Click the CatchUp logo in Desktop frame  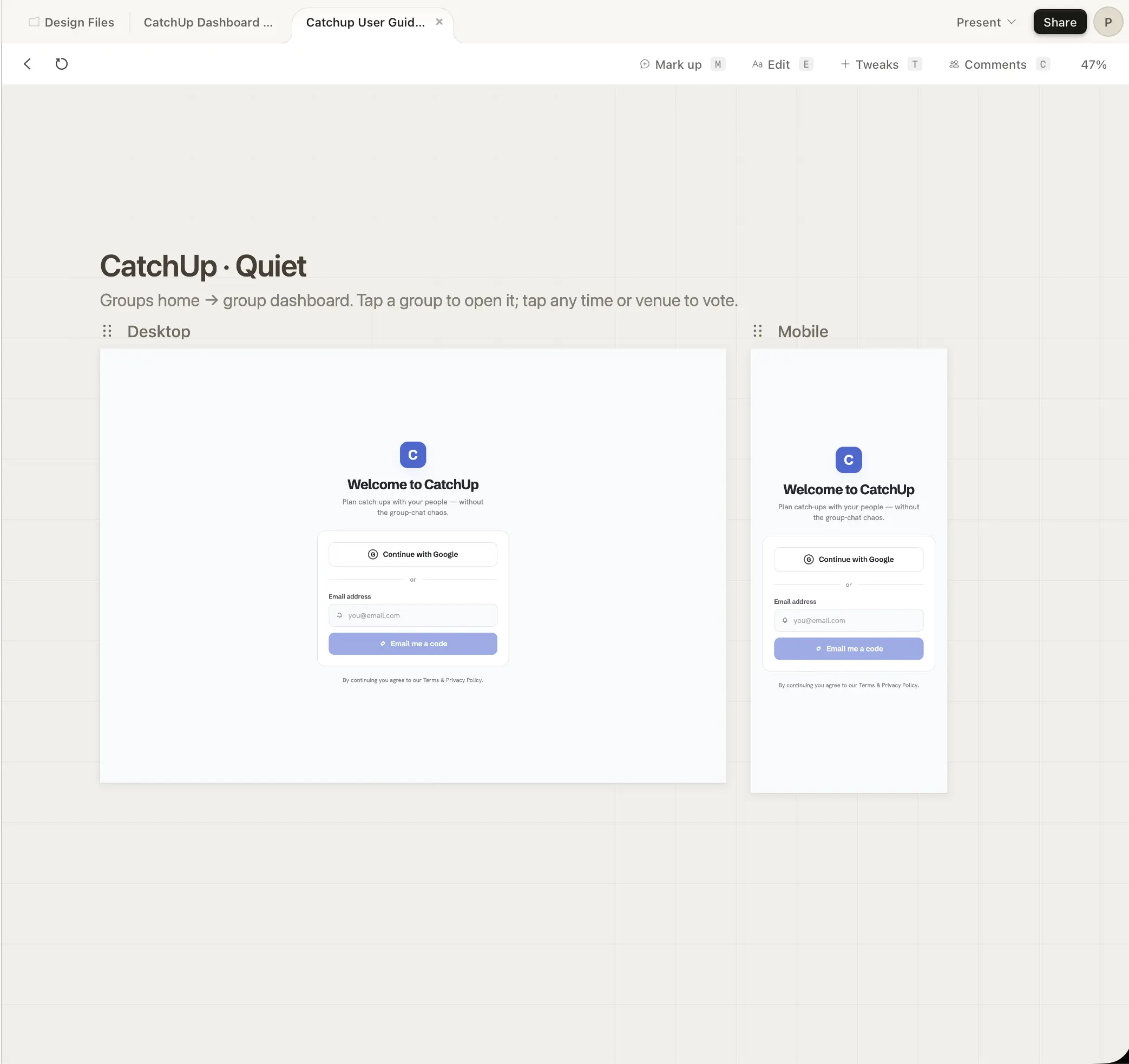click(x=413, y=455)
